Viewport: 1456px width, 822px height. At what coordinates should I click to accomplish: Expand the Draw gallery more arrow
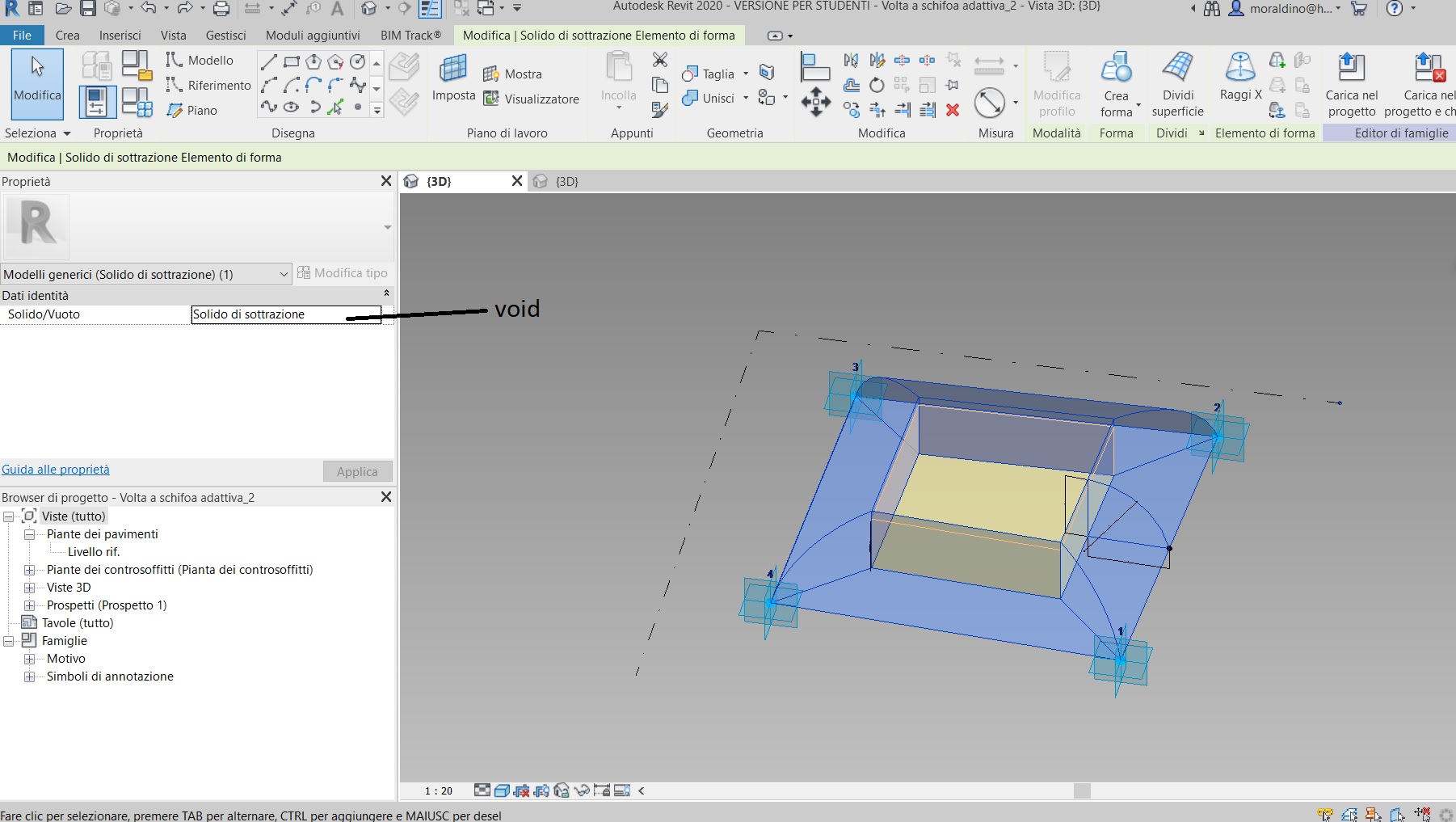tap(377, 110)
